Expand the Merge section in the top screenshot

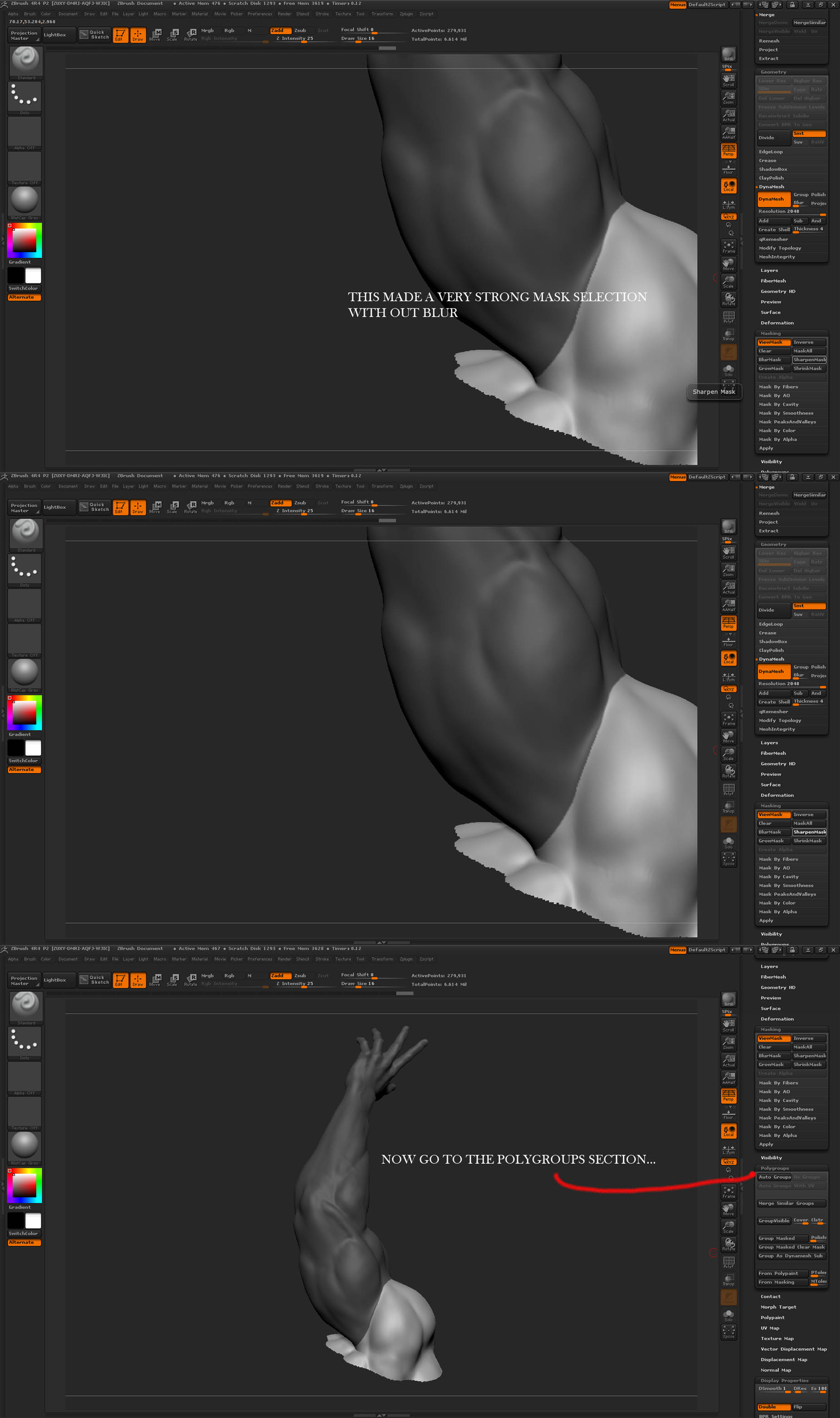point(766,15)
